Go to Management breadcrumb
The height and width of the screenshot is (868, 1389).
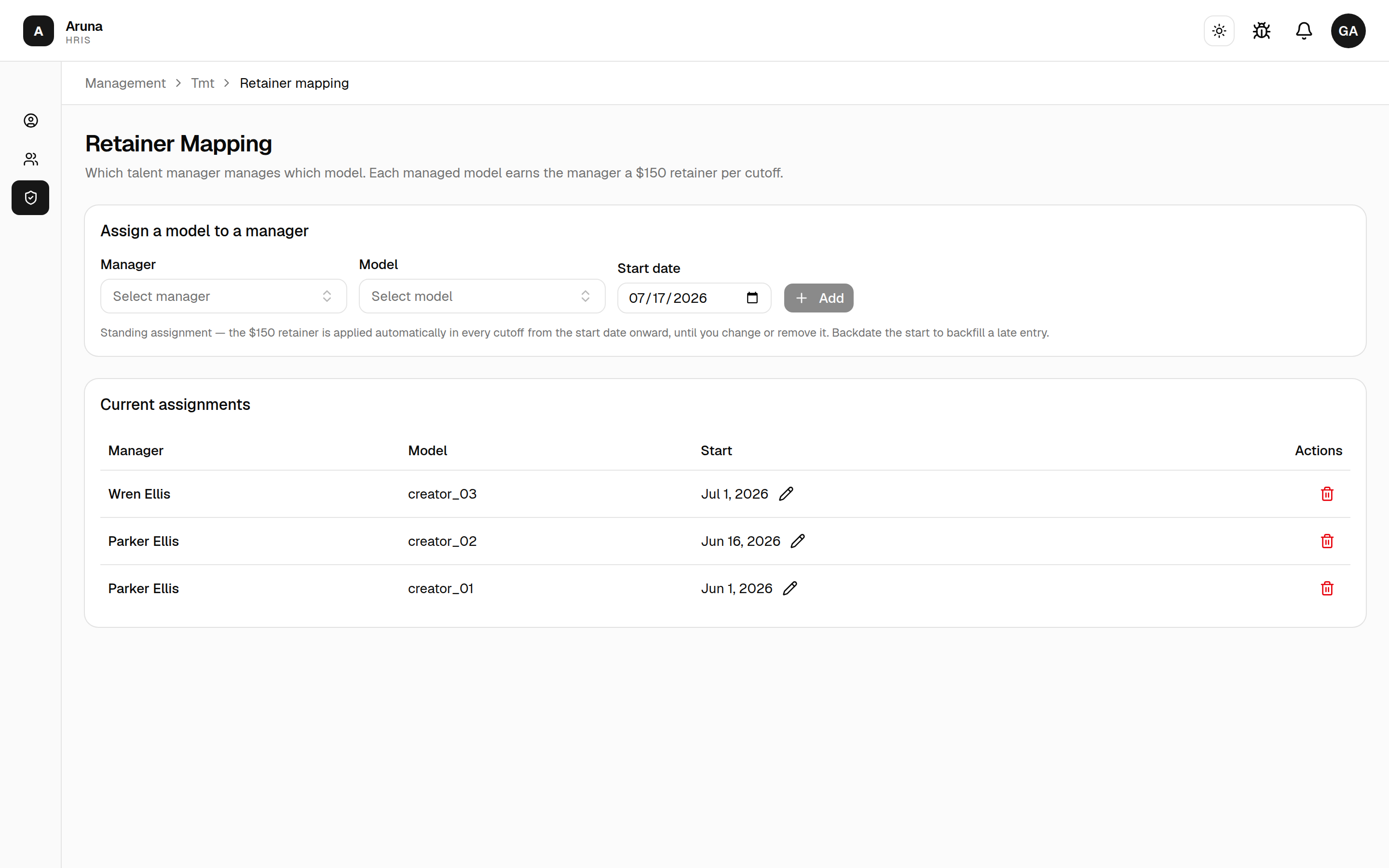[x=125, y=83]
